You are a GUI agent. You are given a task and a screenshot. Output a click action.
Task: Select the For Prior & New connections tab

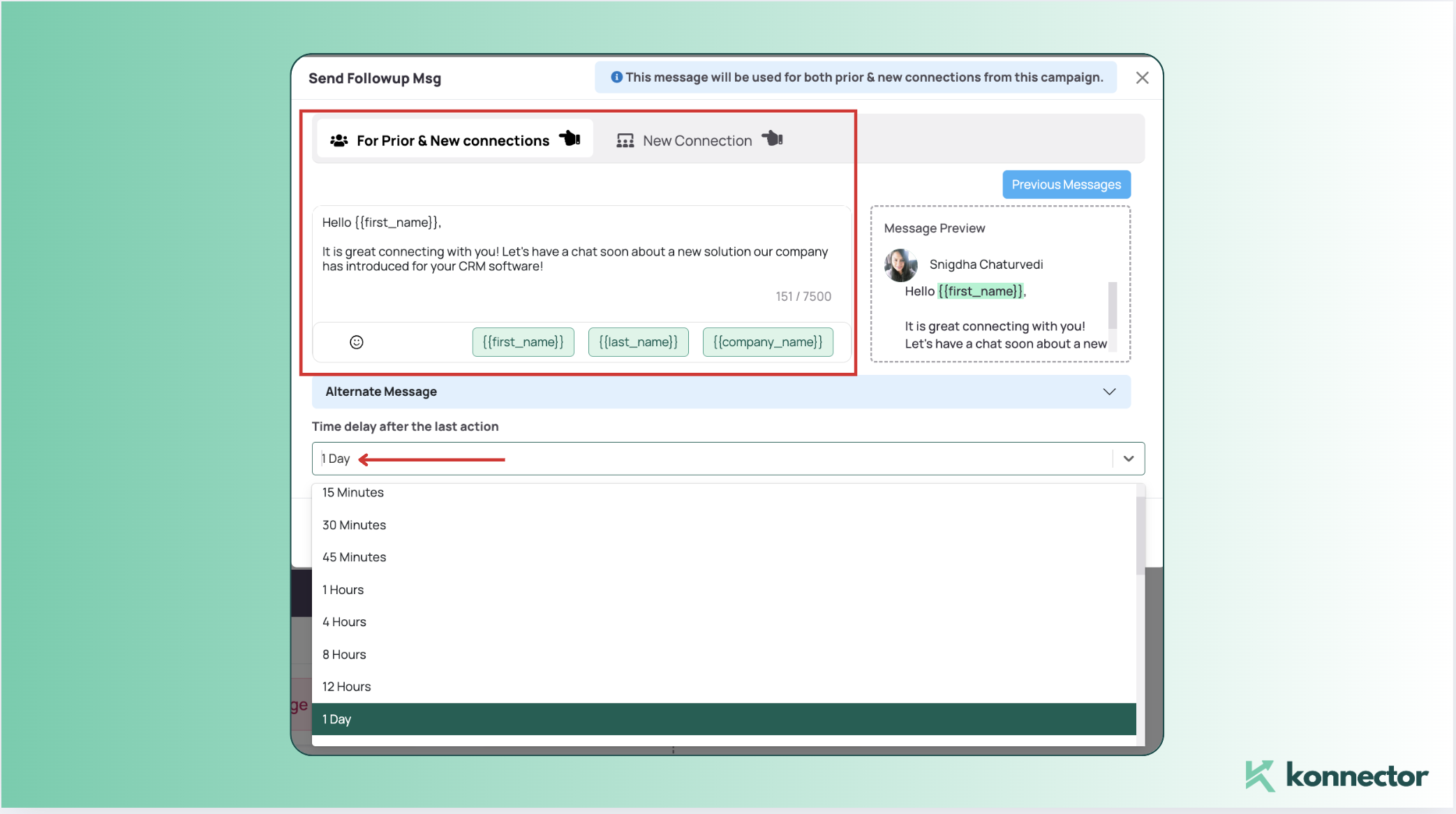pos(452,140)
